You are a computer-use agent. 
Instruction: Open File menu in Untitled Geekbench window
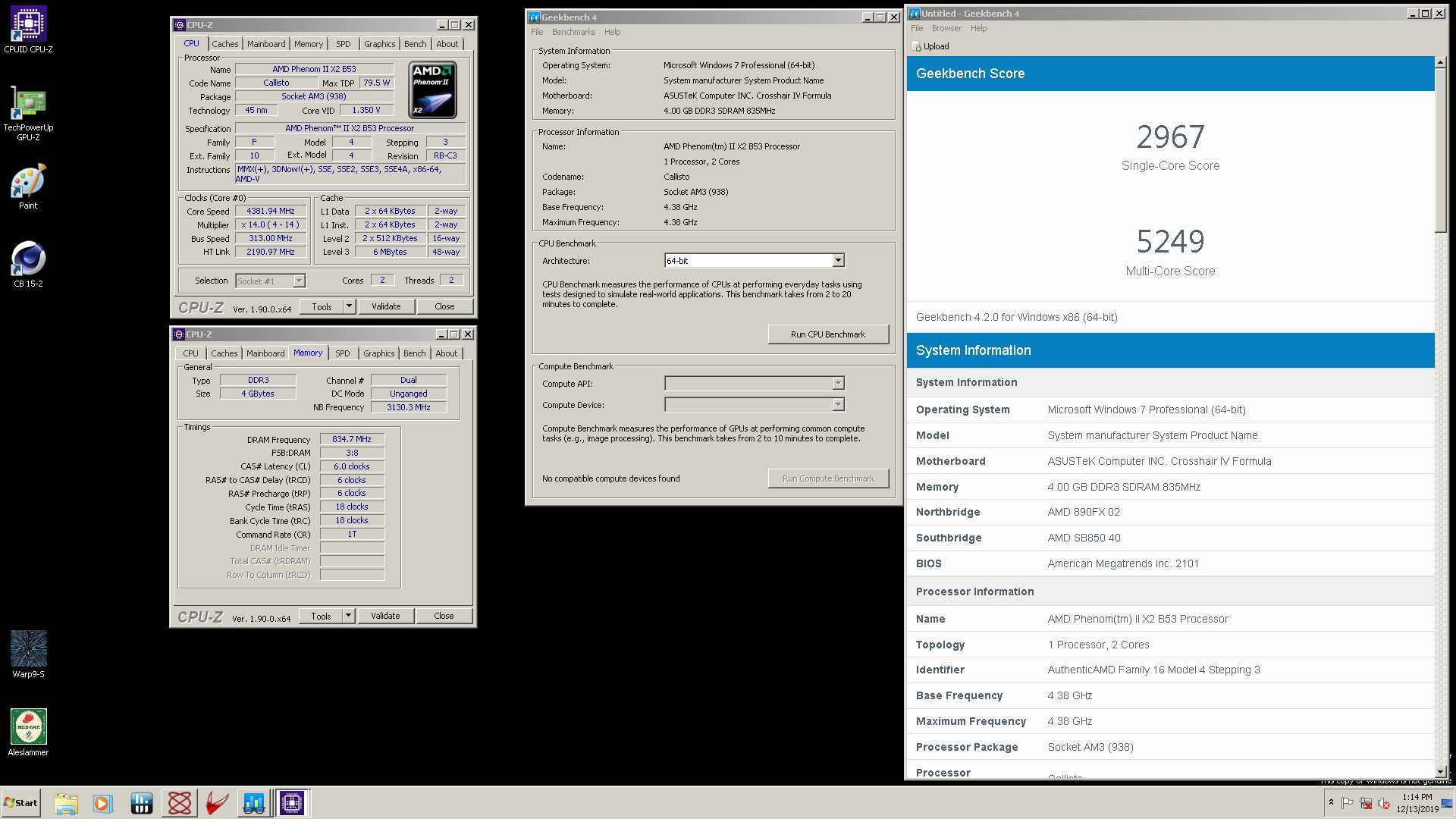click(917, 28)
